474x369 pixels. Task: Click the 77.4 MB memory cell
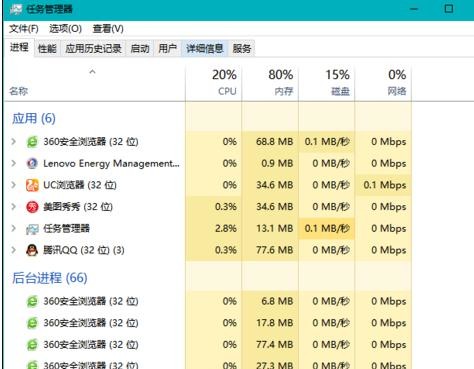[x=270, y=345]
